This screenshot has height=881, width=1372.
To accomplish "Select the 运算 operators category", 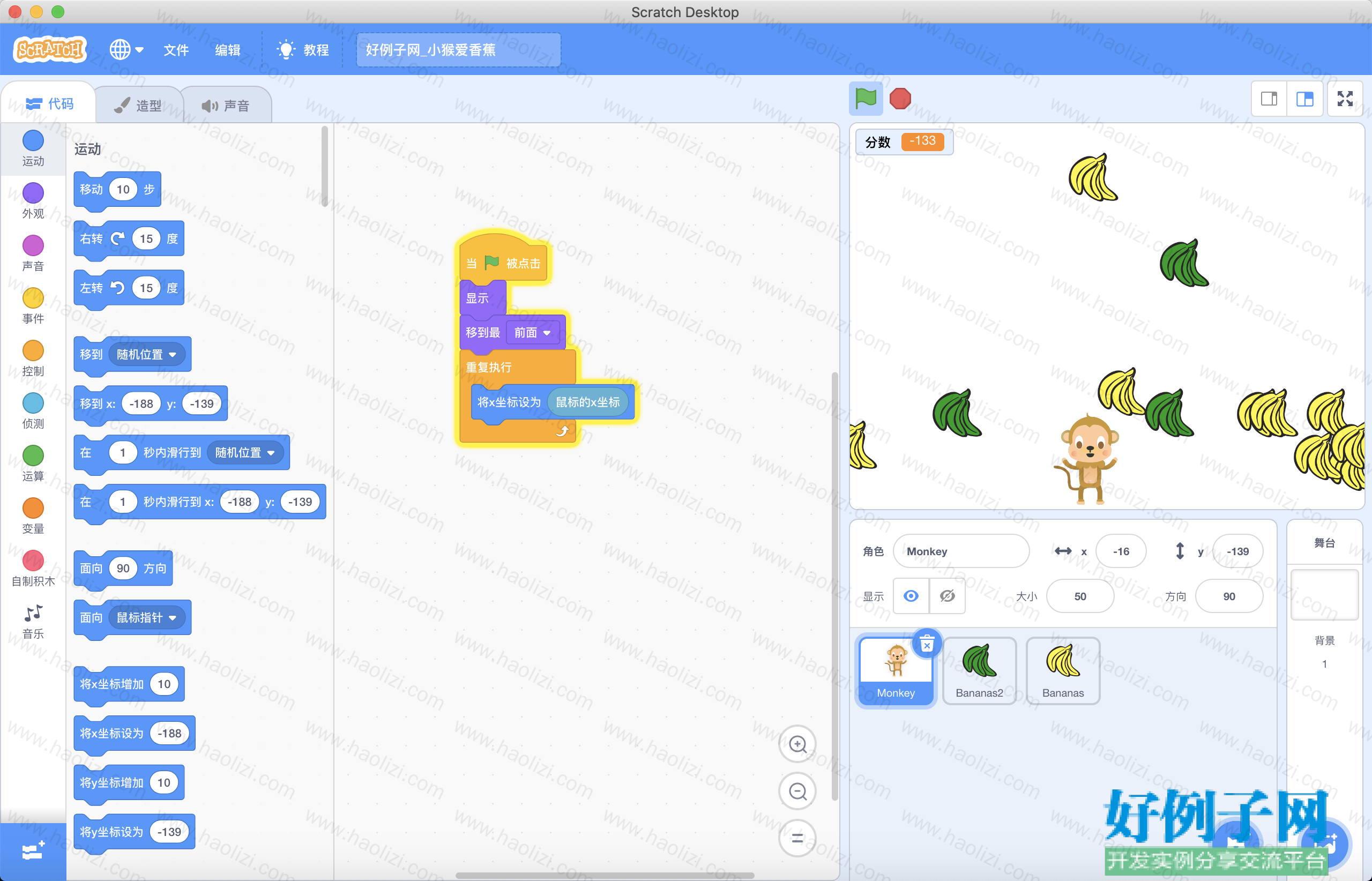I will [33, 464].
